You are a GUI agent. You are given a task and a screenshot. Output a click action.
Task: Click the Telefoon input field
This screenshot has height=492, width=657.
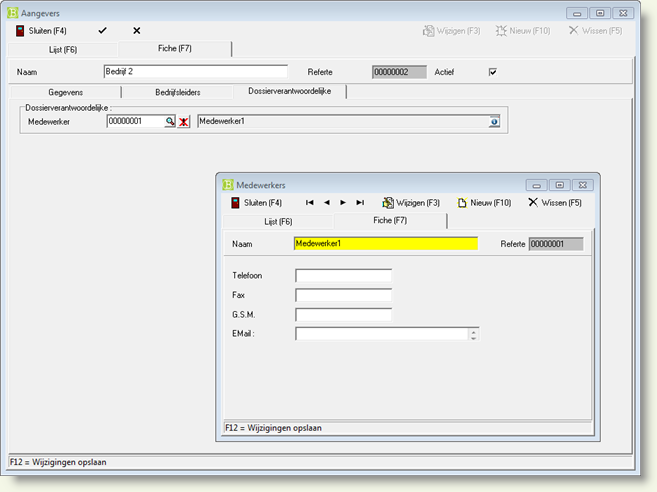pyautogui.click(x=344, y=276)
